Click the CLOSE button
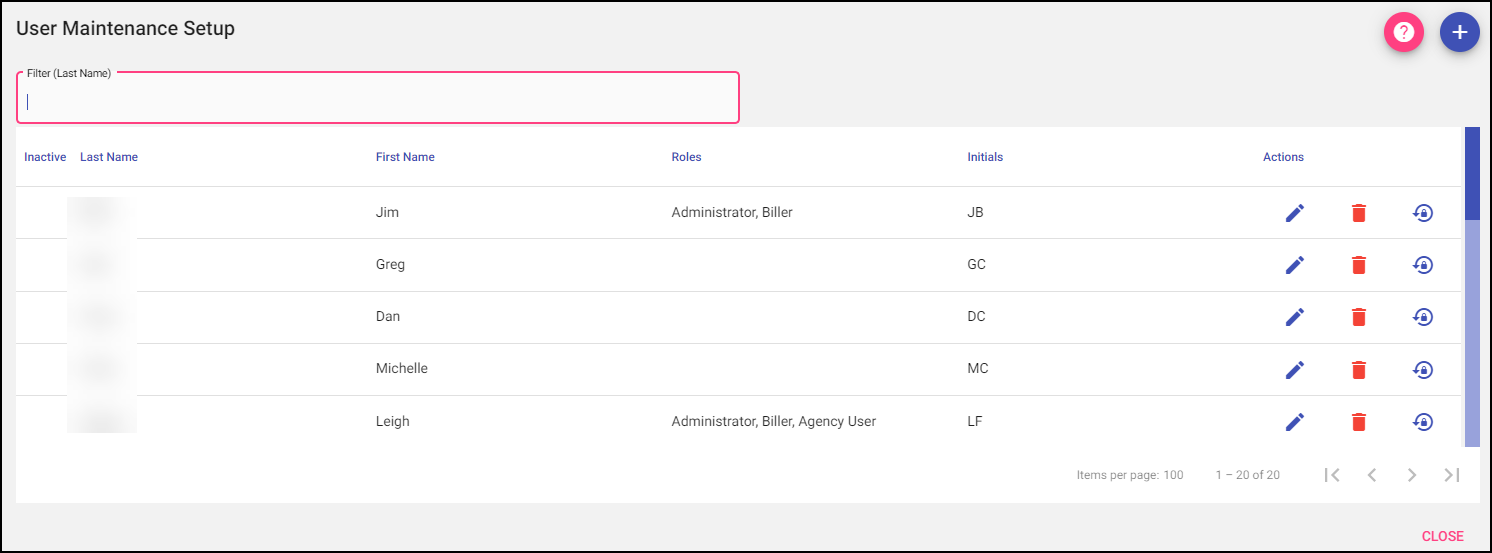Viewport: 1492px width, 553px height. point(1442,537)
